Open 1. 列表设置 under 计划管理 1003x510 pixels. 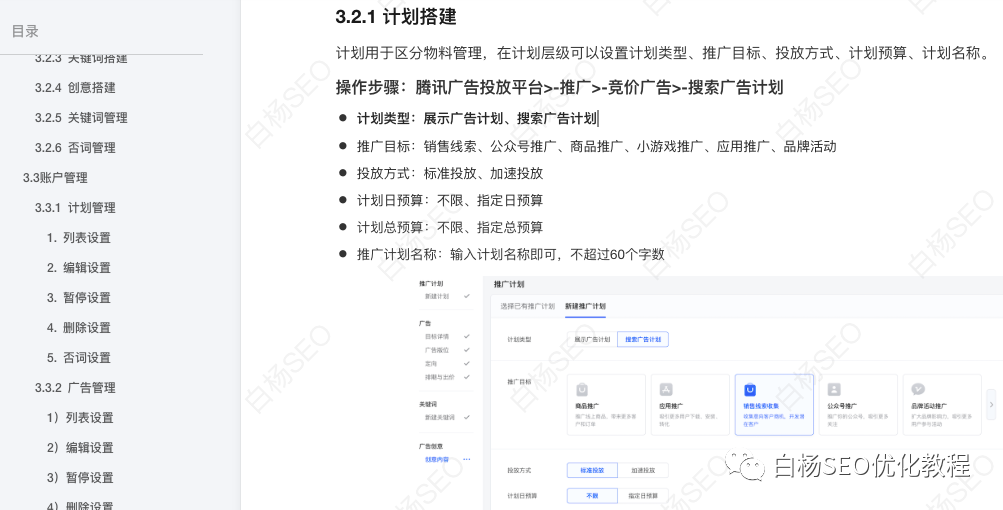click(x=79, y=238)
